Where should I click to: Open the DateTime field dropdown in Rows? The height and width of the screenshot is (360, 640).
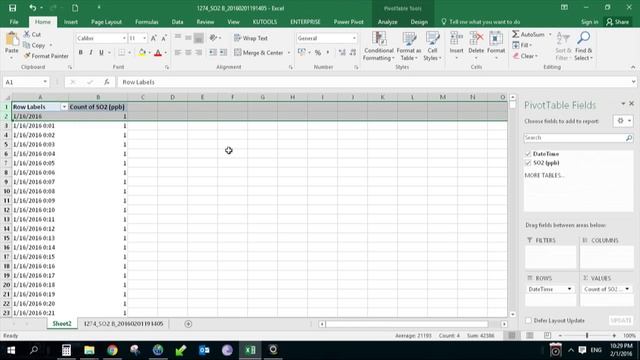569,289
